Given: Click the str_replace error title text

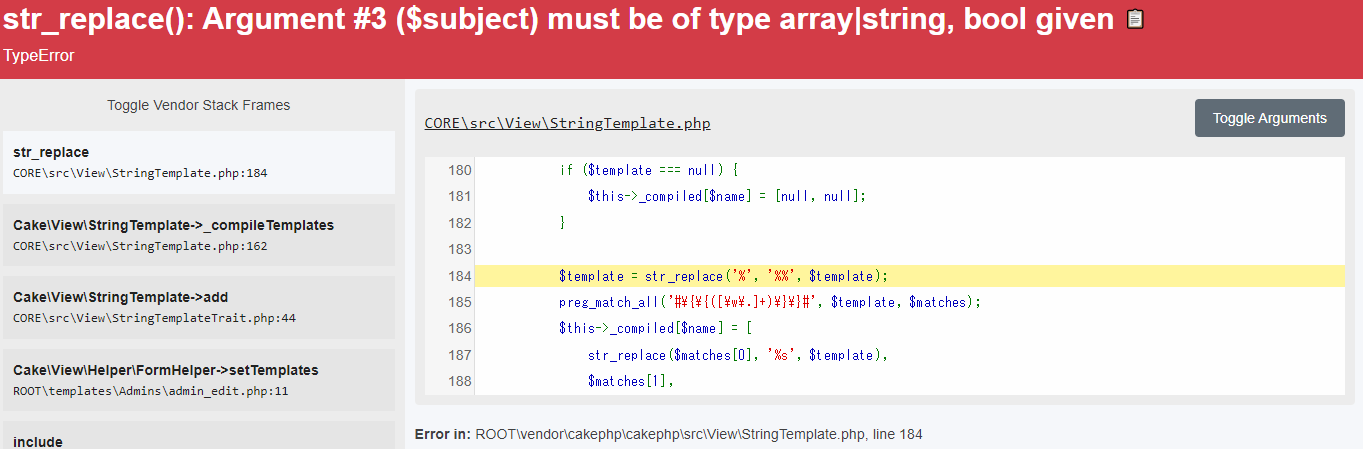Looking at the screenshot, I should click(559, 21).
